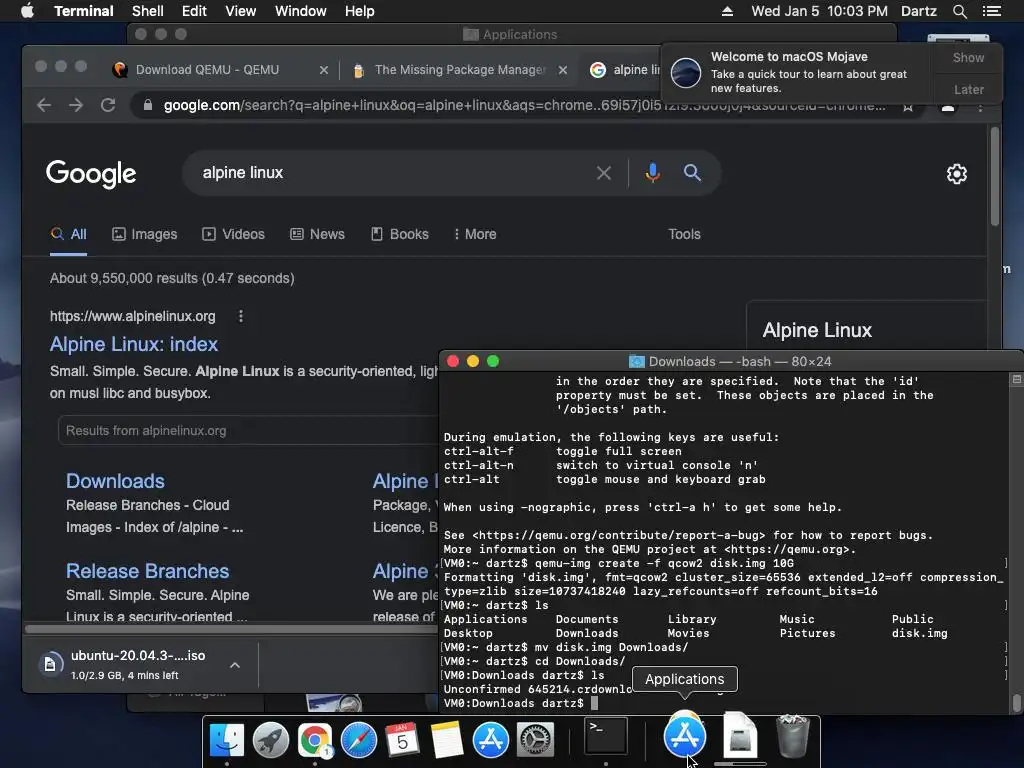Click the Terminal title Downloads — -bash

tap(739, 361)
